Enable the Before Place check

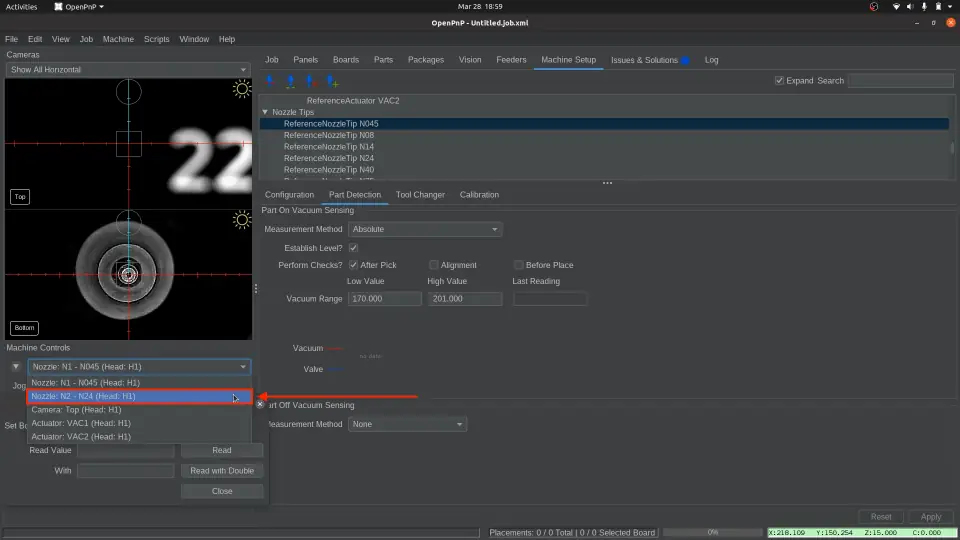pyautogui.click(x=518, y=265)
